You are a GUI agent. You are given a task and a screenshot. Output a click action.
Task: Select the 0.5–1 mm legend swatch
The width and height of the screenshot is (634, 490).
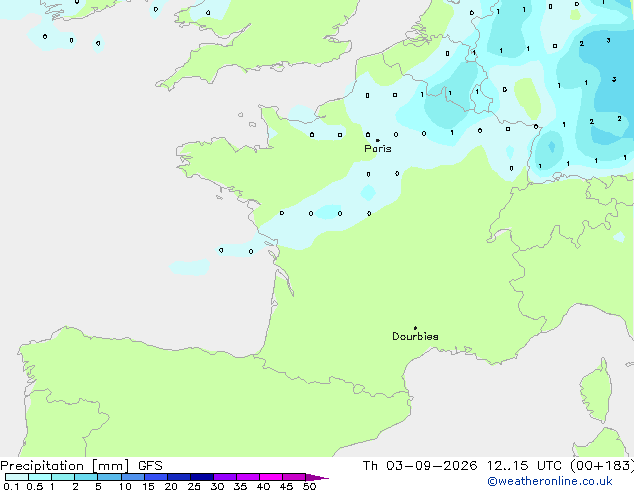[x=40, y=477]
